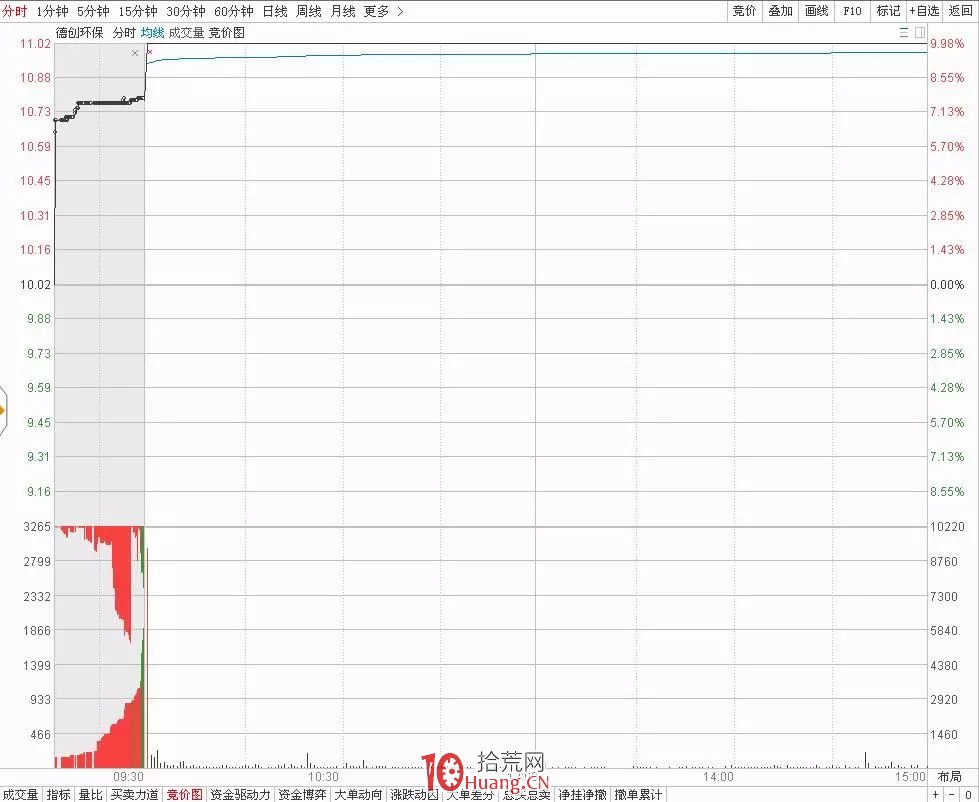
Task: Switch to the 5分钟 chart period
Action: click(93, 11)
